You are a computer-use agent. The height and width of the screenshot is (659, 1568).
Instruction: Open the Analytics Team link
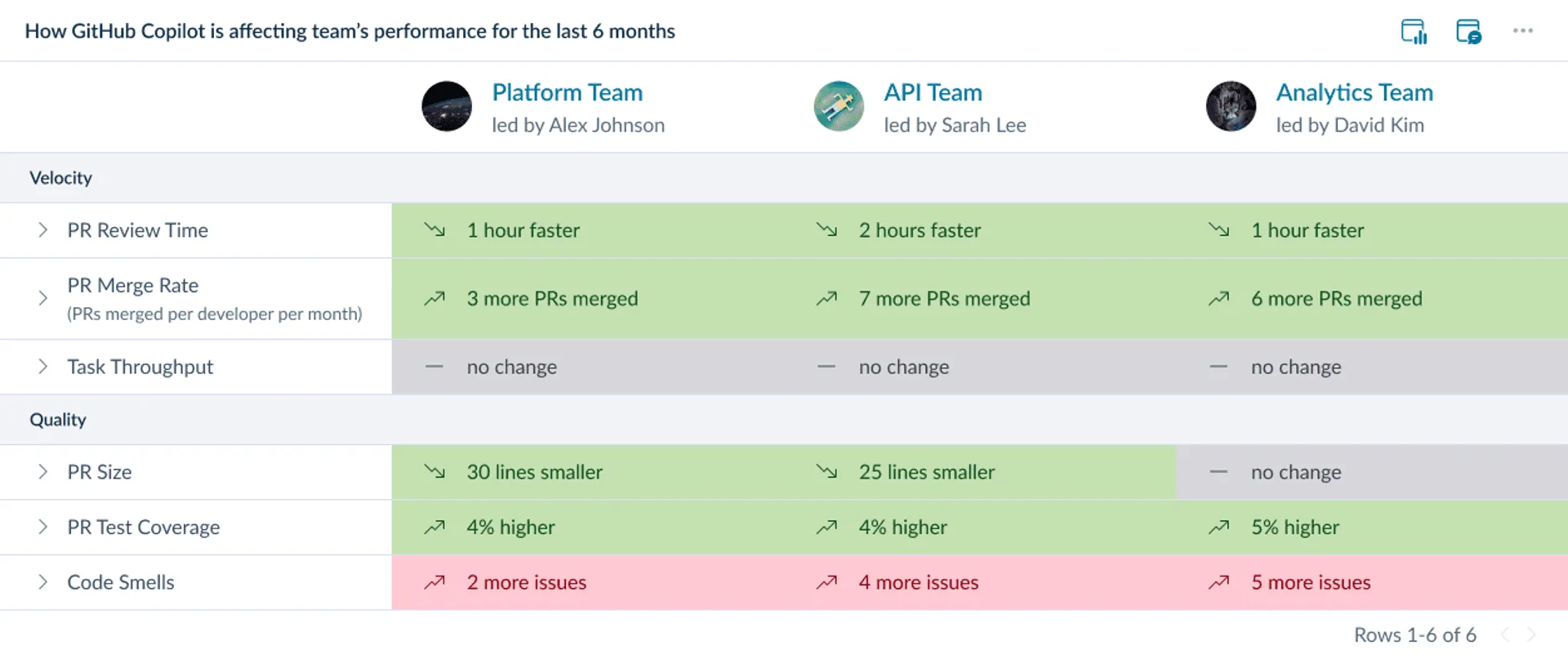[1354, 92]
